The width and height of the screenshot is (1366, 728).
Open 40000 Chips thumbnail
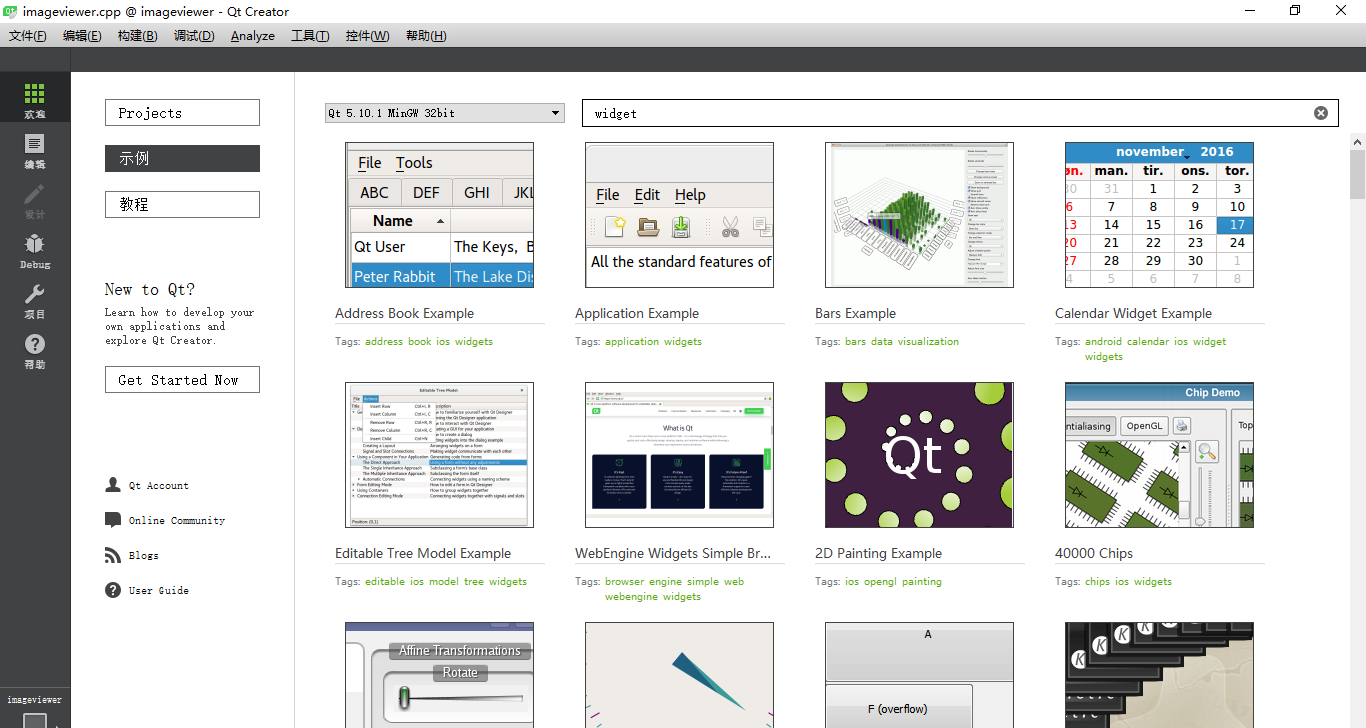[1159, 455]
